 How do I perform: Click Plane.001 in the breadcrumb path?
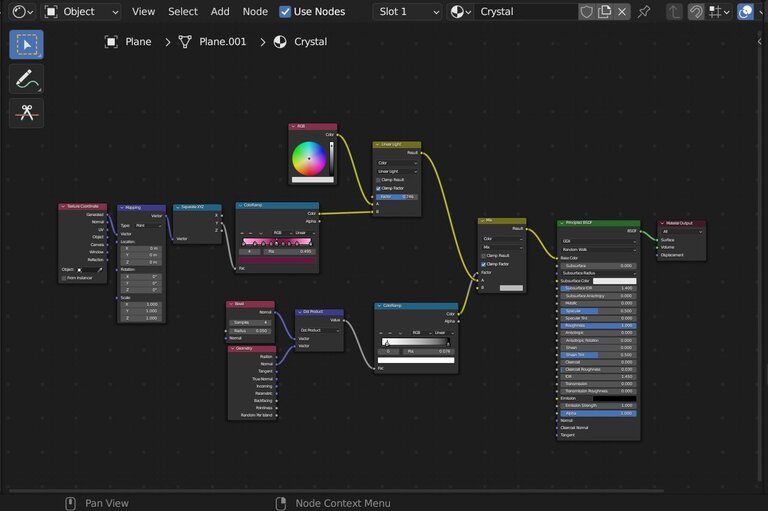click(x=222, y=42)
